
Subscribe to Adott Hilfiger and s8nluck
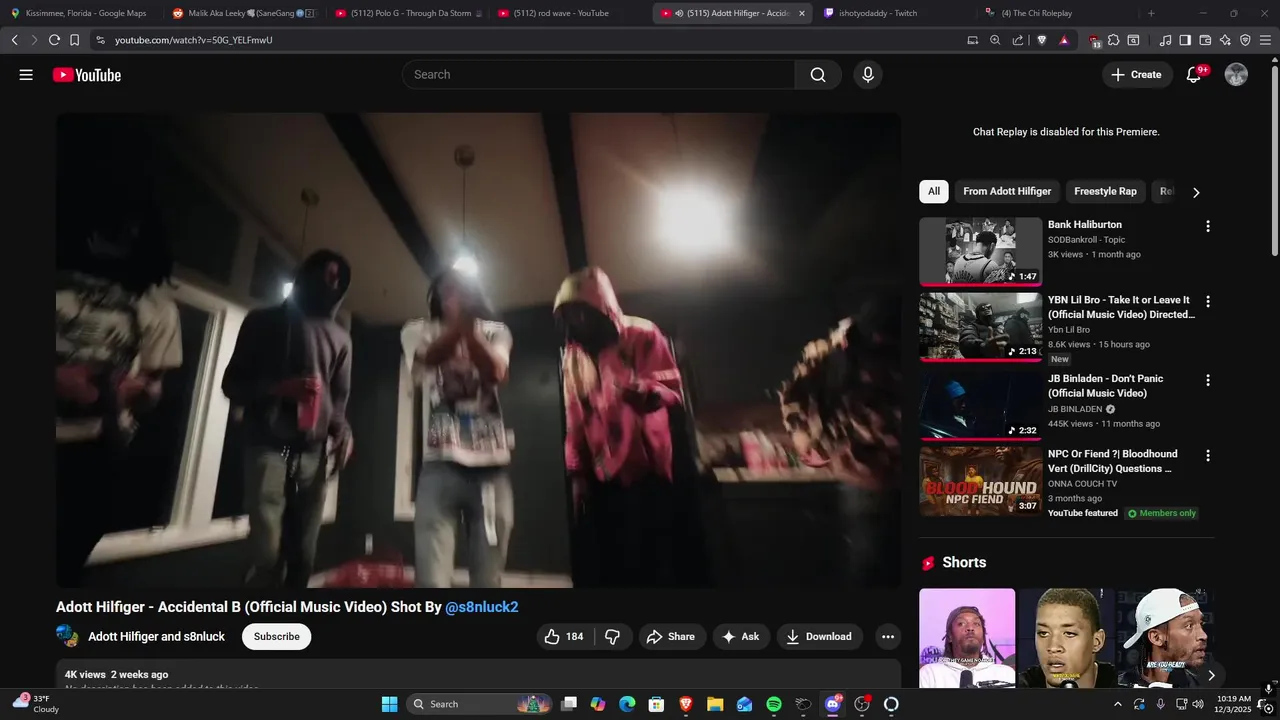(276, 637)
